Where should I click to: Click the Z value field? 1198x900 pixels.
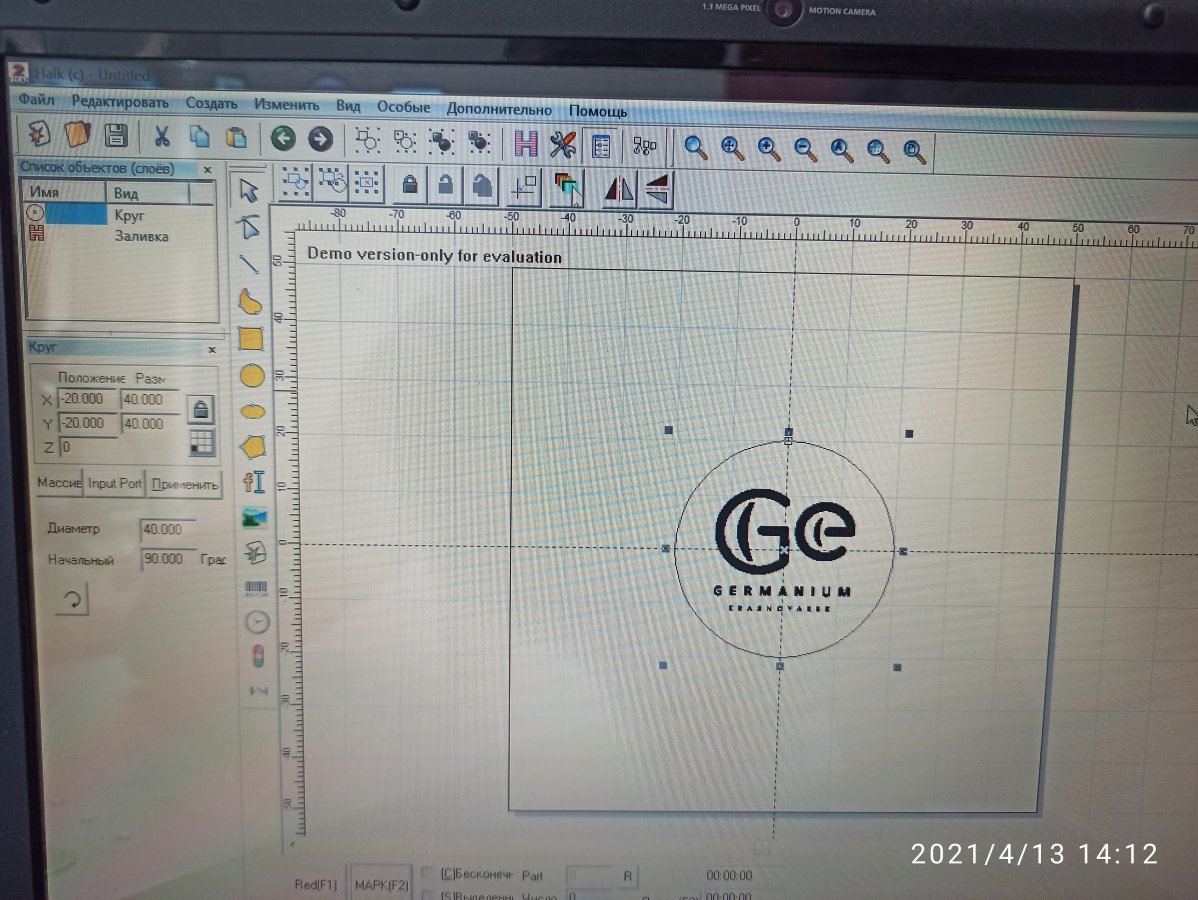click(x=89, y=447)
